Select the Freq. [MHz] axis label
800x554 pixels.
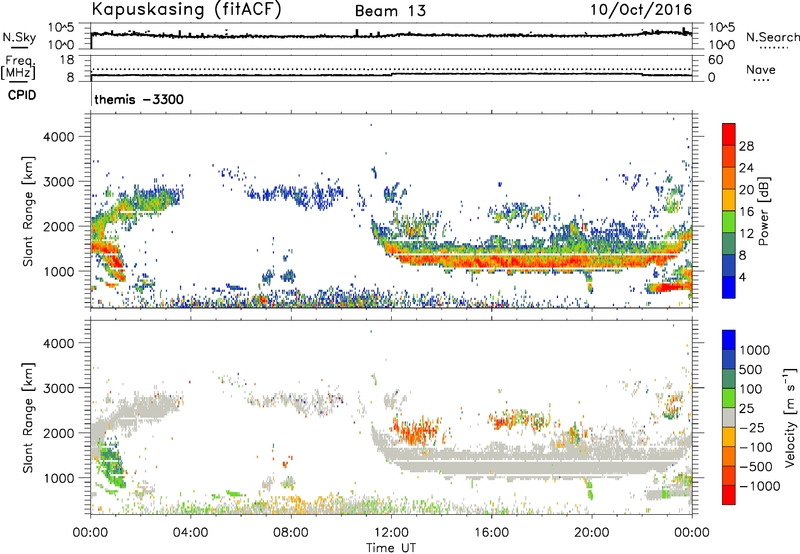(18, 68)
